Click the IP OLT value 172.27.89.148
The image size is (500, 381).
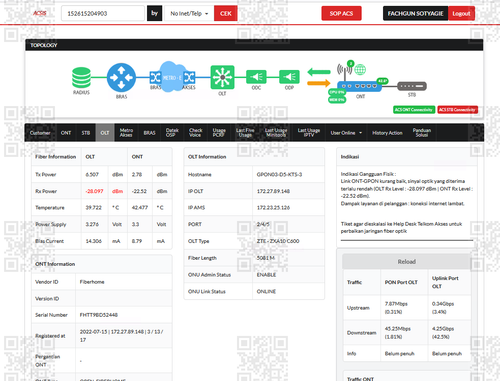click(273, 191)
